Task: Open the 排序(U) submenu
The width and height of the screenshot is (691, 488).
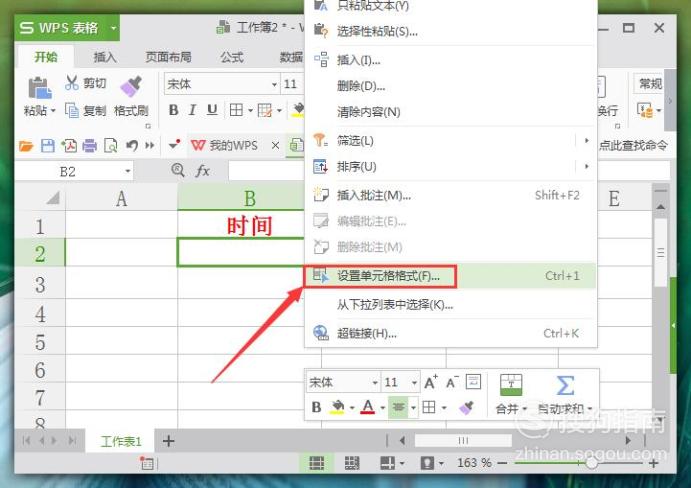Action: (450, 167)
